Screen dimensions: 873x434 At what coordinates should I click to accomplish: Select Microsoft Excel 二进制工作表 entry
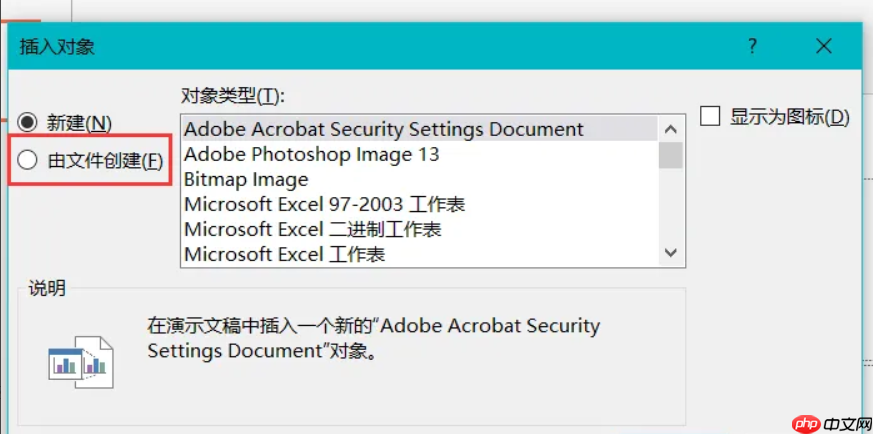pos(313,229)
